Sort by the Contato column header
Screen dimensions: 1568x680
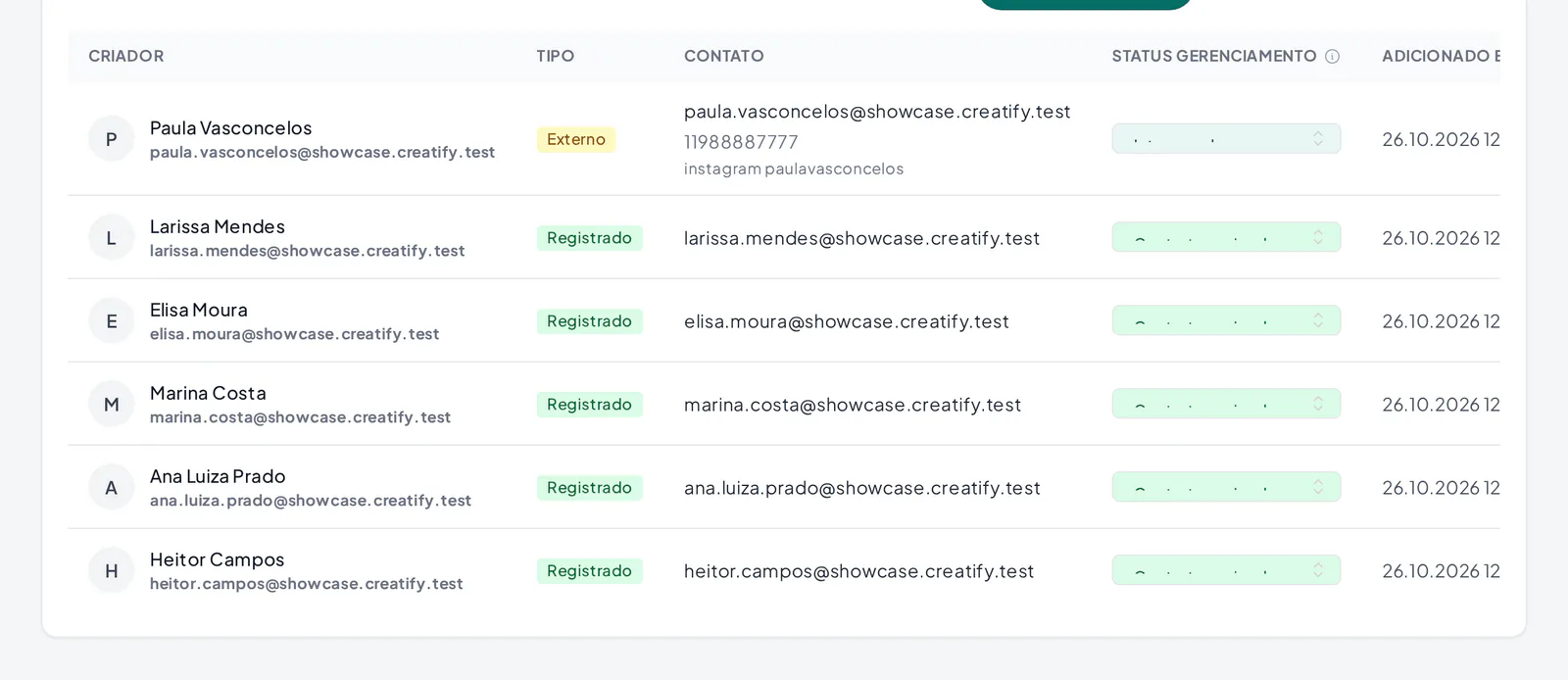[x=724, y=57]
